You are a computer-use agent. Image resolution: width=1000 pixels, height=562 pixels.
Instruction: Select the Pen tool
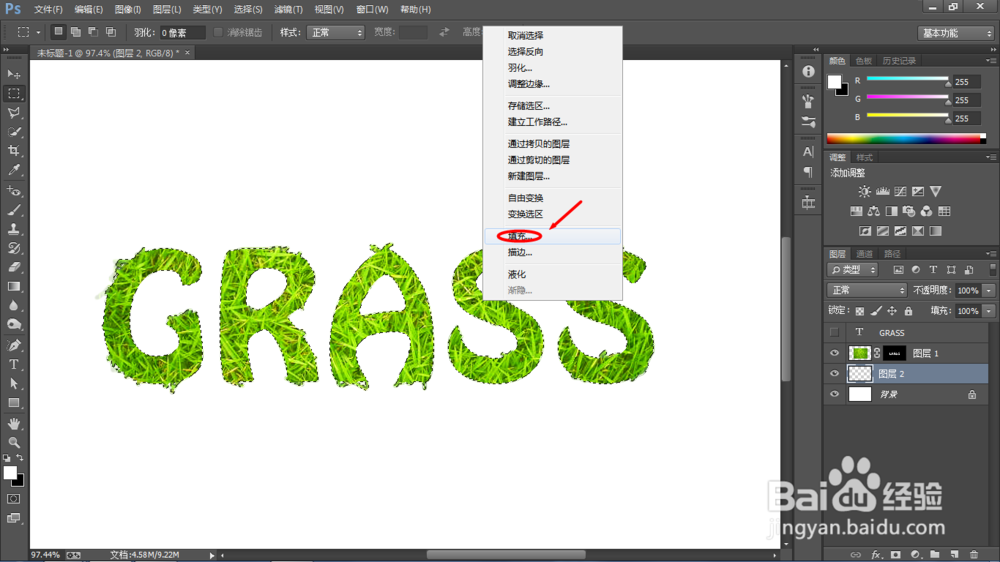pyautogui.click(x=13, y=345)
